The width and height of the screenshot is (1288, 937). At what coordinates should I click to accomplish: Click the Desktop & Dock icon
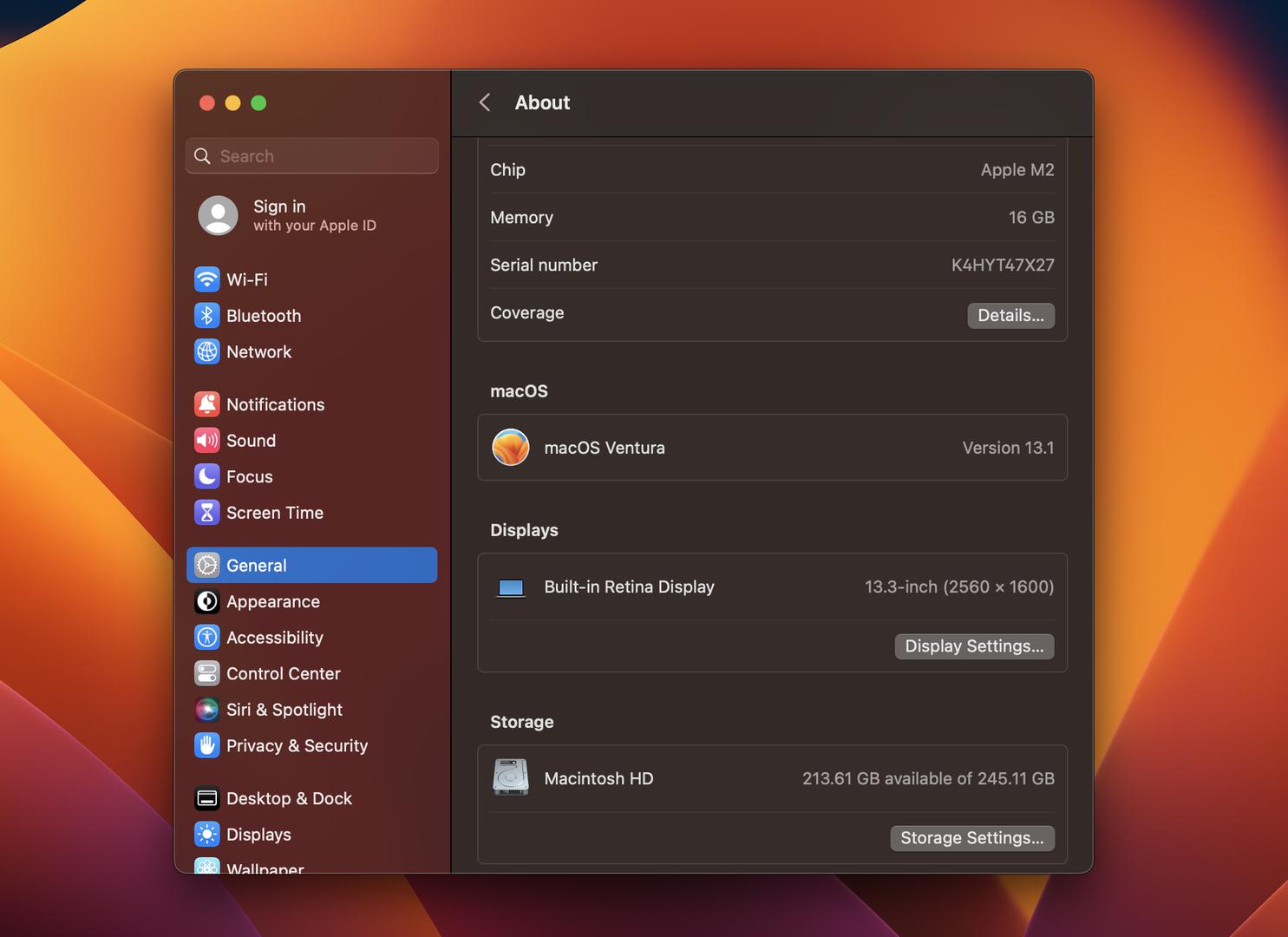pos(206,798)
